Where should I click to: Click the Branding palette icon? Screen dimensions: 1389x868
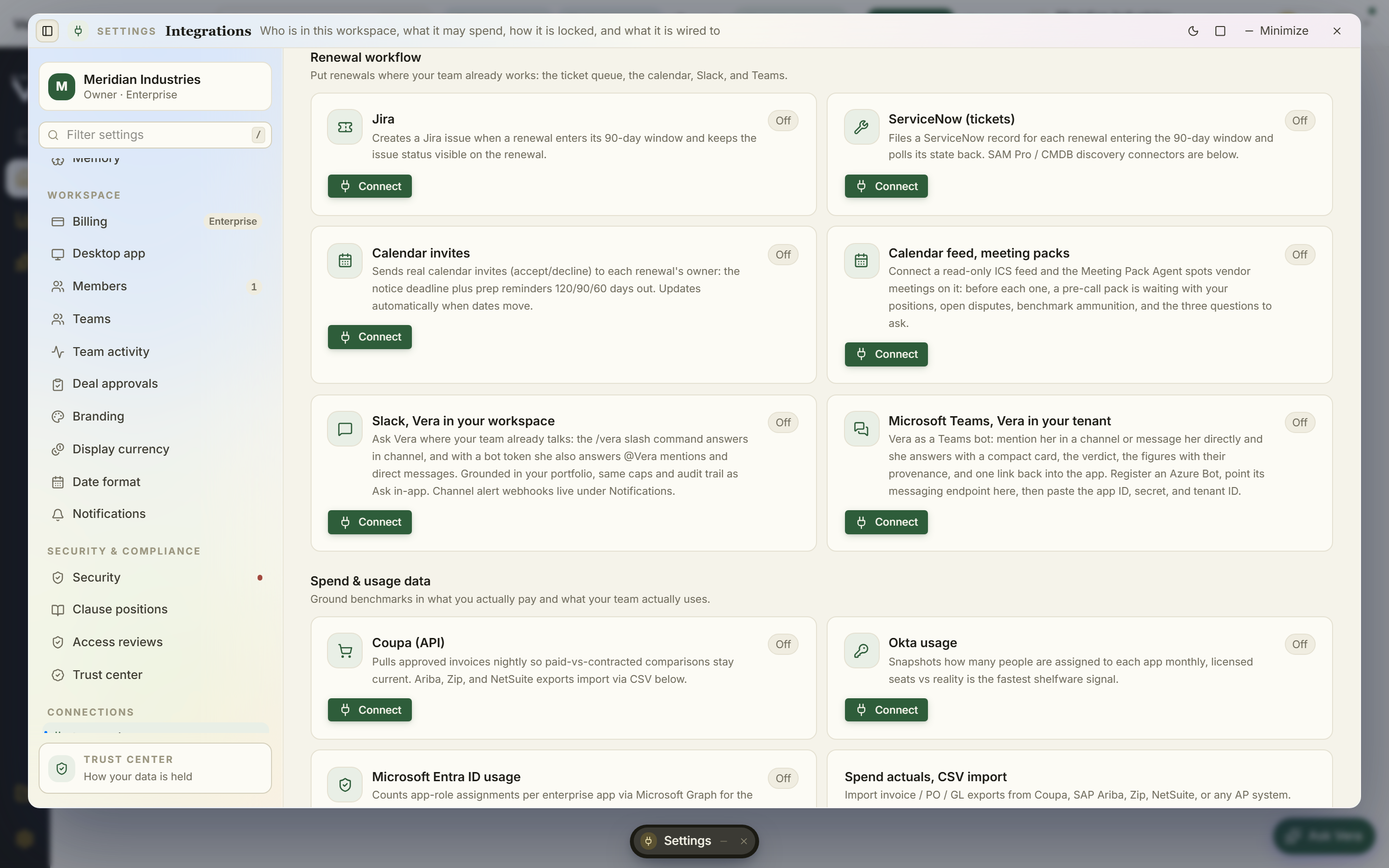(x=58, y=417)
